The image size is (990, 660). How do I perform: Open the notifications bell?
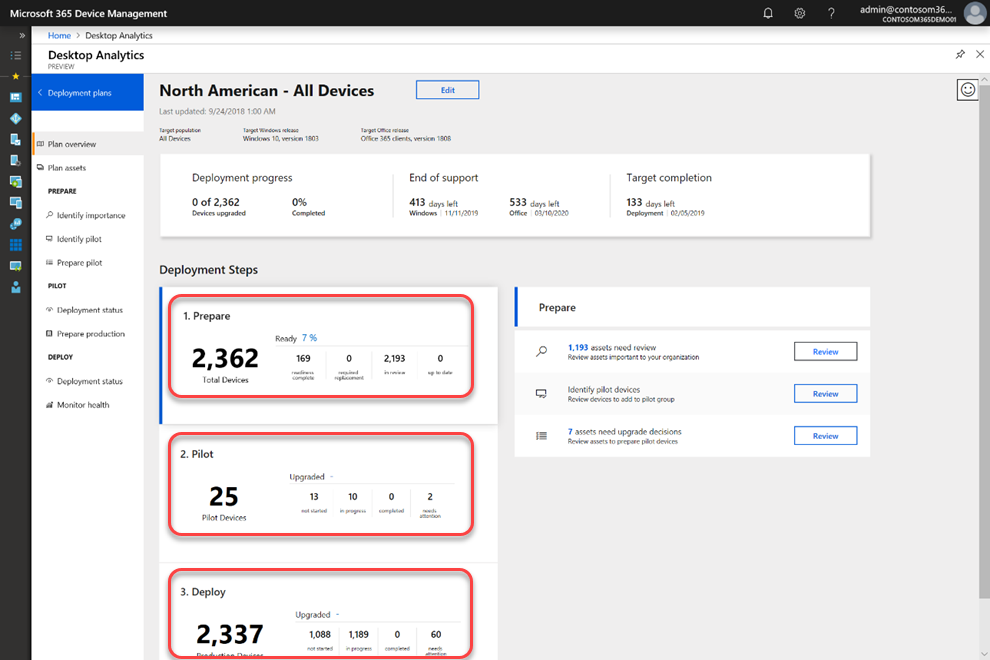[768, 13]
